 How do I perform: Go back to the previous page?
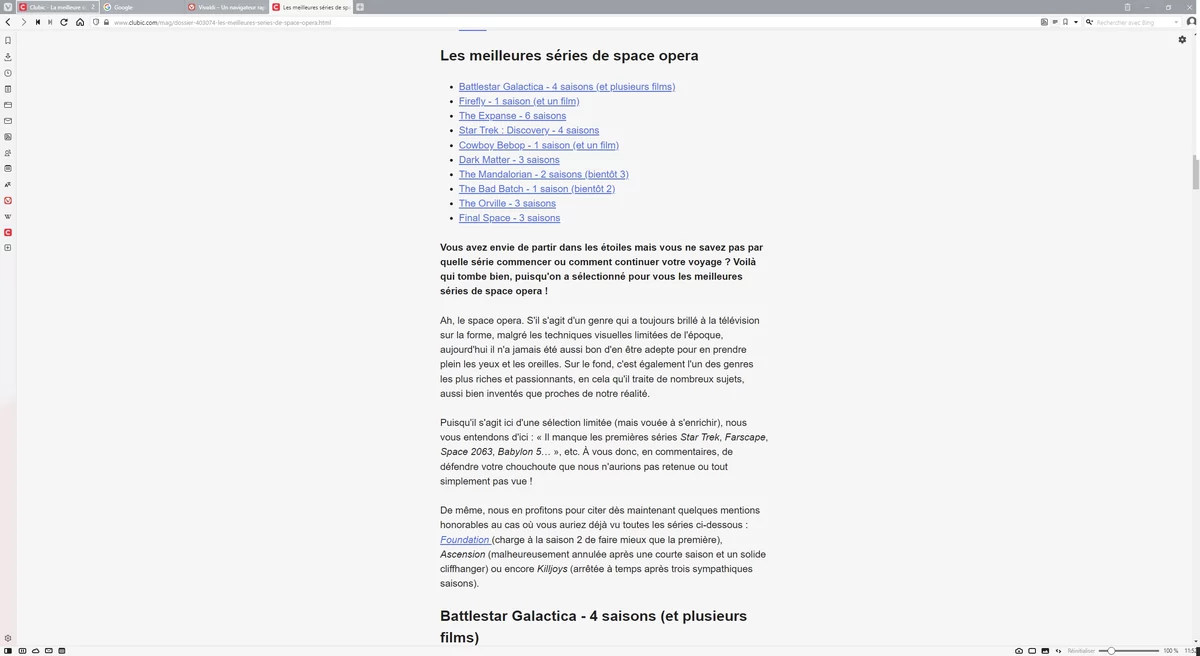pyautogui.click(x=9, y=22)
